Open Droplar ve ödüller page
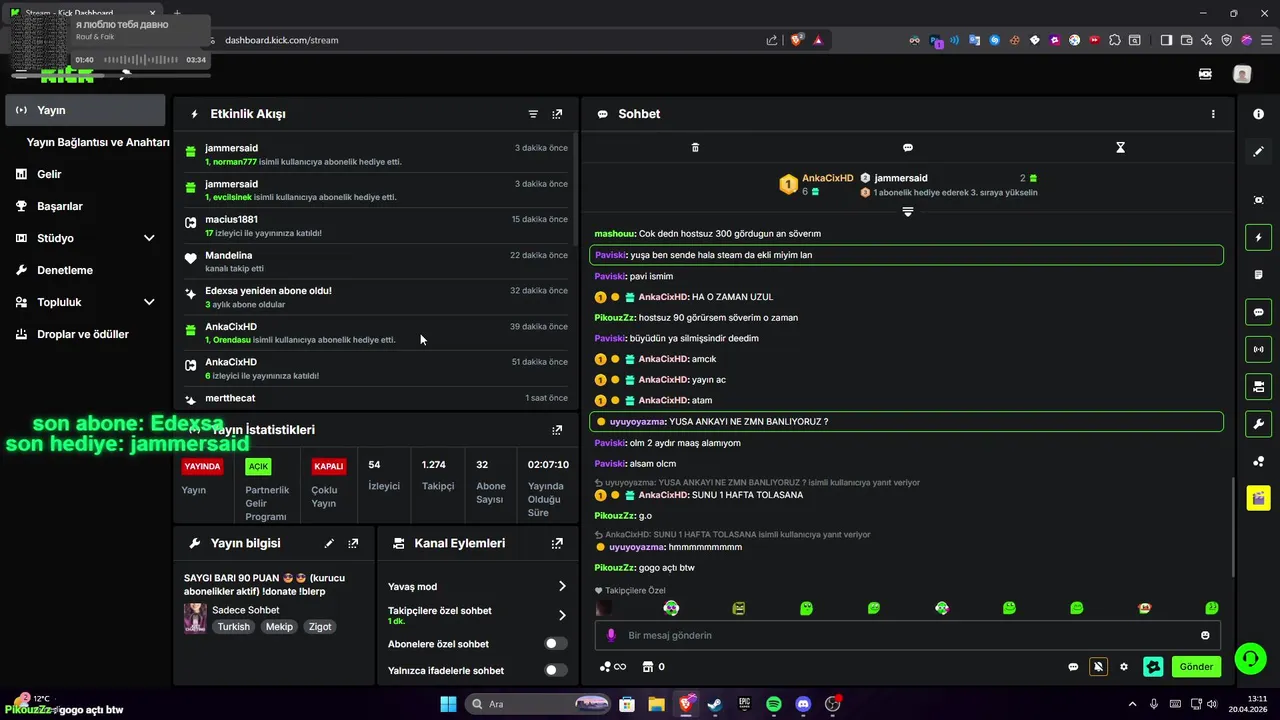Viewport: 1280px width, 720px height. pos(85,334)
